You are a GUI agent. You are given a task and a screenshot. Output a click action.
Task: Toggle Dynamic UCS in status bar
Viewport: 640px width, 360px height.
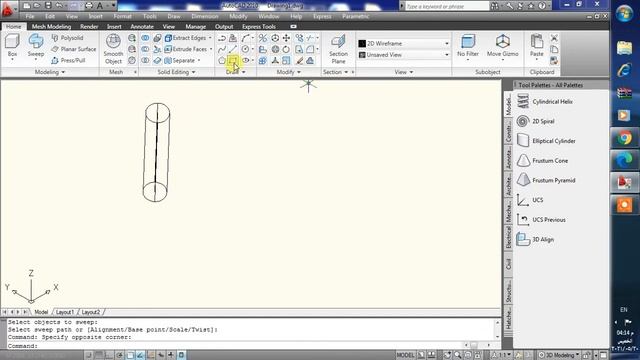coord(151,355)
